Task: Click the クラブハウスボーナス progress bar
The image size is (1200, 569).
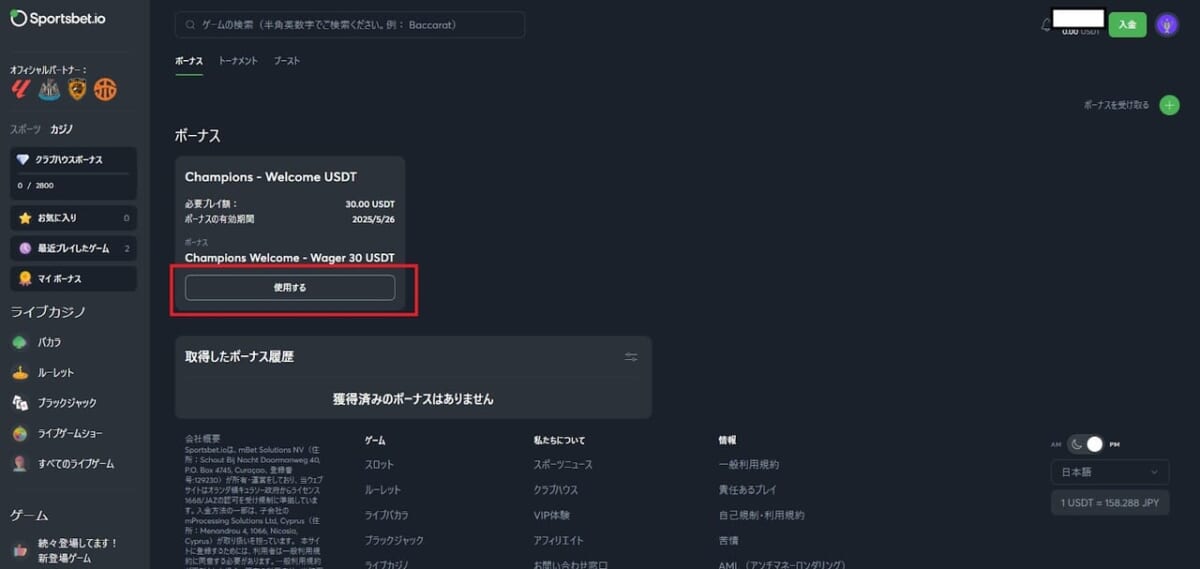Action: click(x=73, y=174)
